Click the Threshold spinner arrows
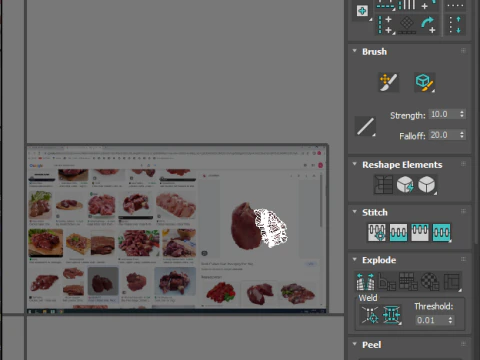The height and width of the screenshot is (360, 480). tap(451, 320)
